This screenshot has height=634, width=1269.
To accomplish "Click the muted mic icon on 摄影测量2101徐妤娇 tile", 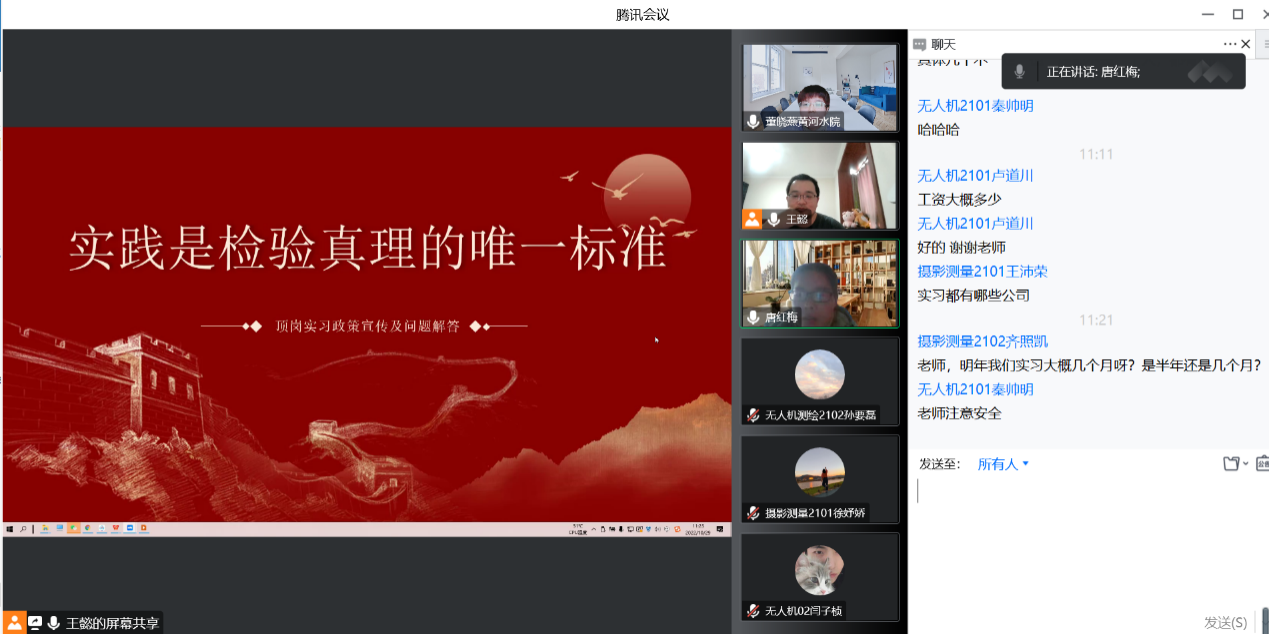I will (x=753, y=513).
